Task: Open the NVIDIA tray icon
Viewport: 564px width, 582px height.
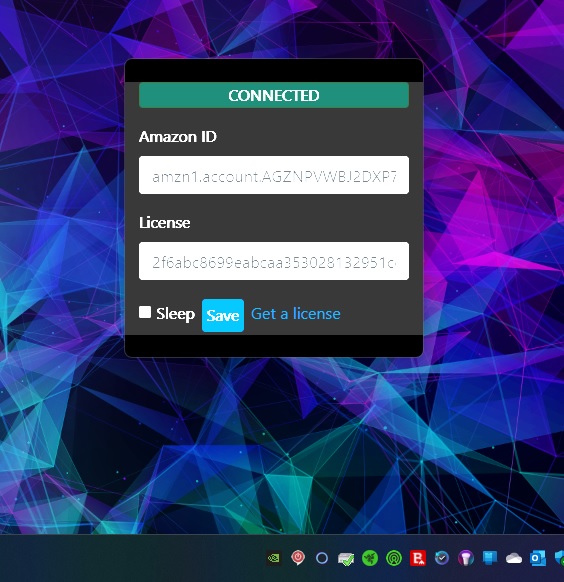Action: point(274,558)
